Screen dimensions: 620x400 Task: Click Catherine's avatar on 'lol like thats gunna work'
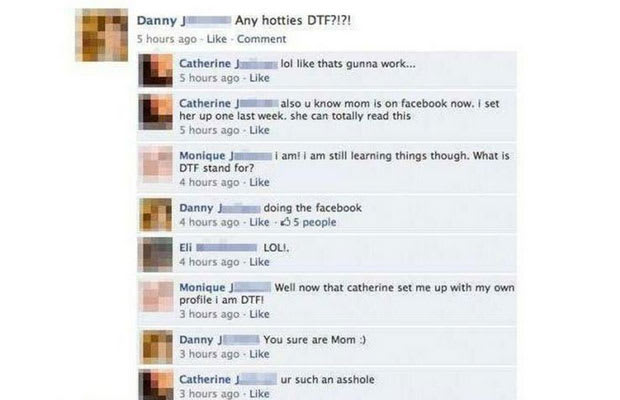(x=155, y=70)
